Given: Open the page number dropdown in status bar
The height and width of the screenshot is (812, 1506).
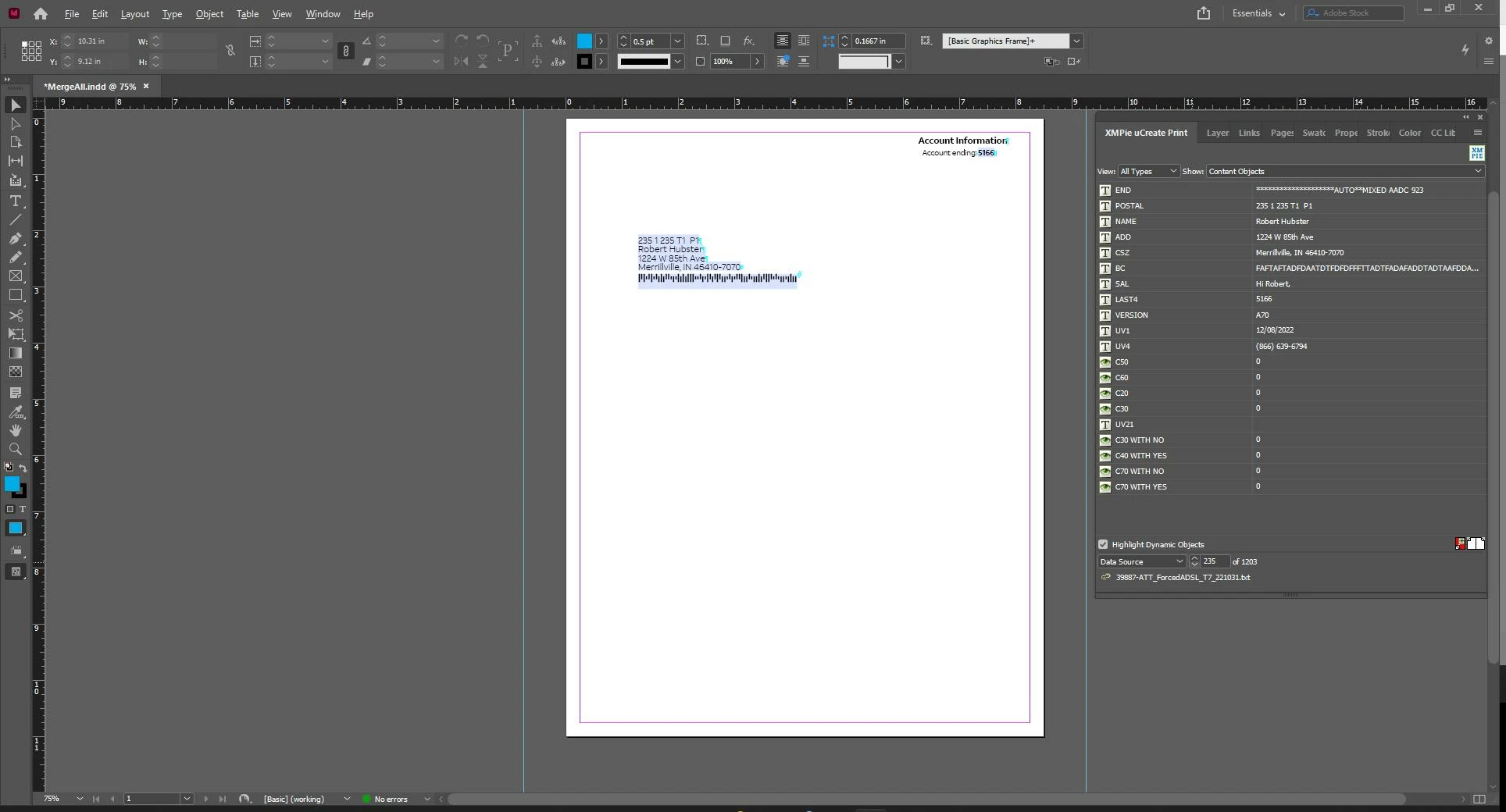Looking at the screenshot, I should pos(187,799).
